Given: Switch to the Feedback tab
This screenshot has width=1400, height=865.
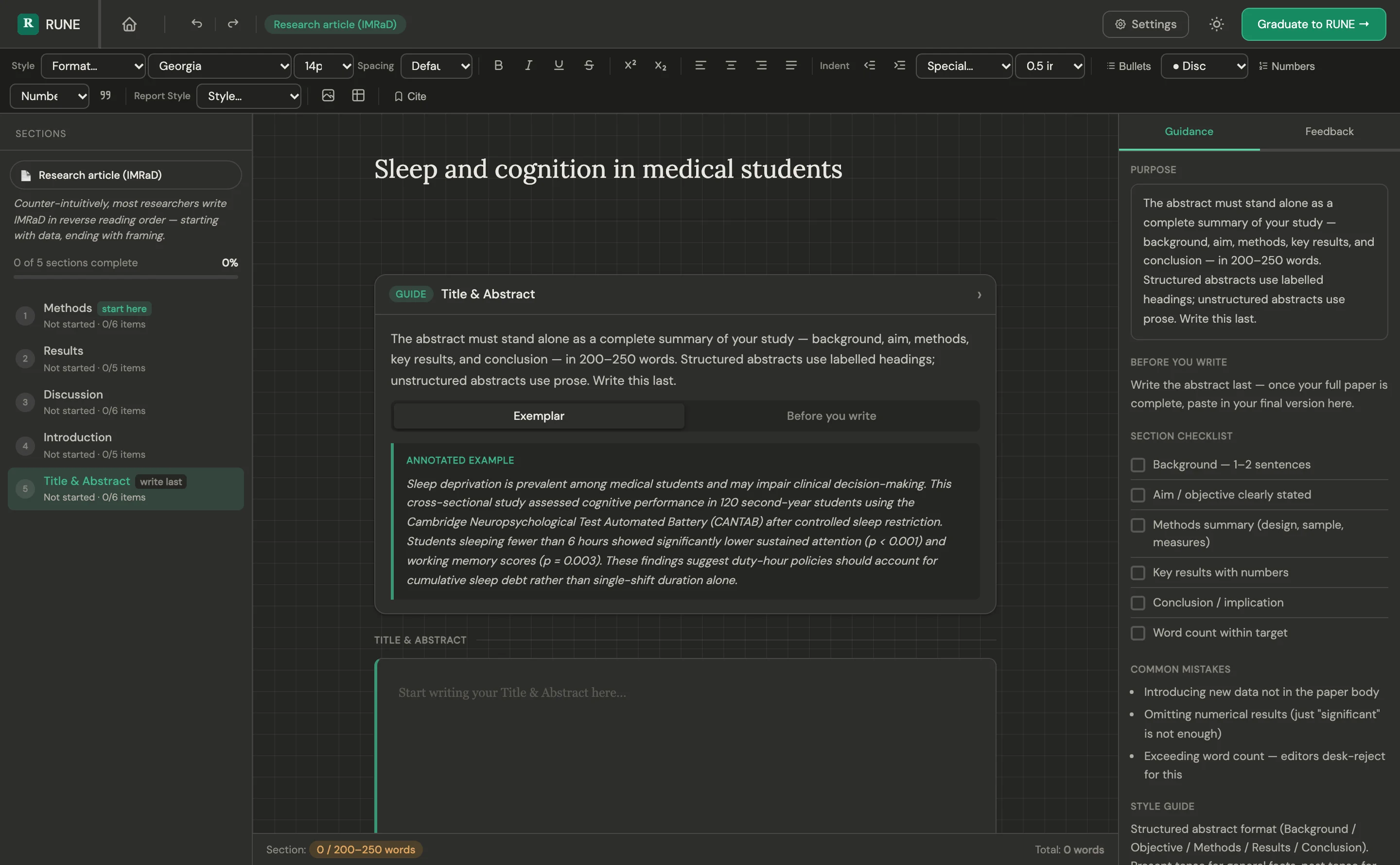Looking at the screenshot, I should pos(1329,131).
